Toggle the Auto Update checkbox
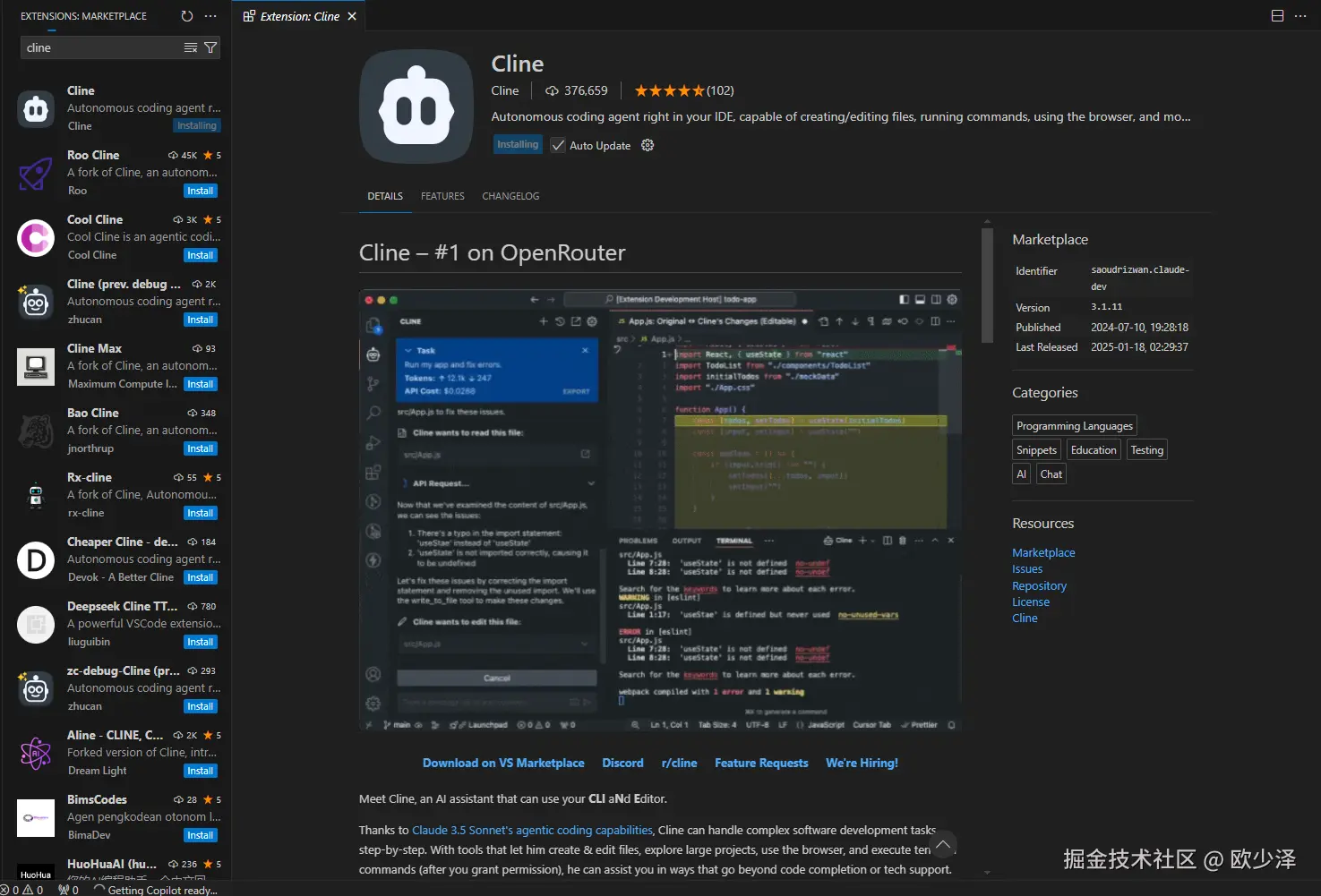 pyautogui.click(x=558, y=145)
